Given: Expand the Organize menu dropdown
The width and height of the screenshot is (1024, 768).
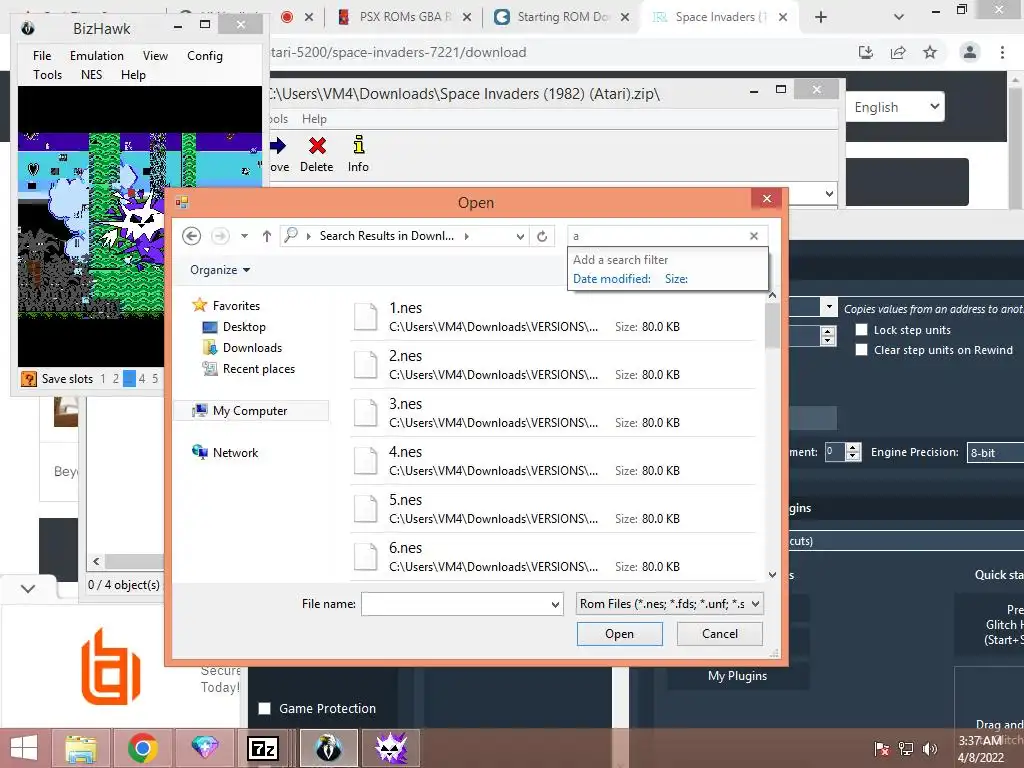Looking at the screenshot, I should pos(220,270).
